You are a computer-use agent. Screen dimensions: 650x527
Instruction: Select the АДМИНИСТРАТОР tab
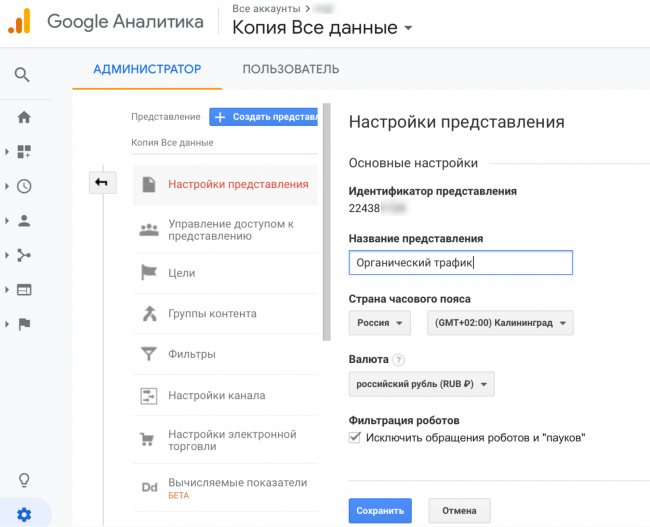pyautogui.click(x=147, y=69)
